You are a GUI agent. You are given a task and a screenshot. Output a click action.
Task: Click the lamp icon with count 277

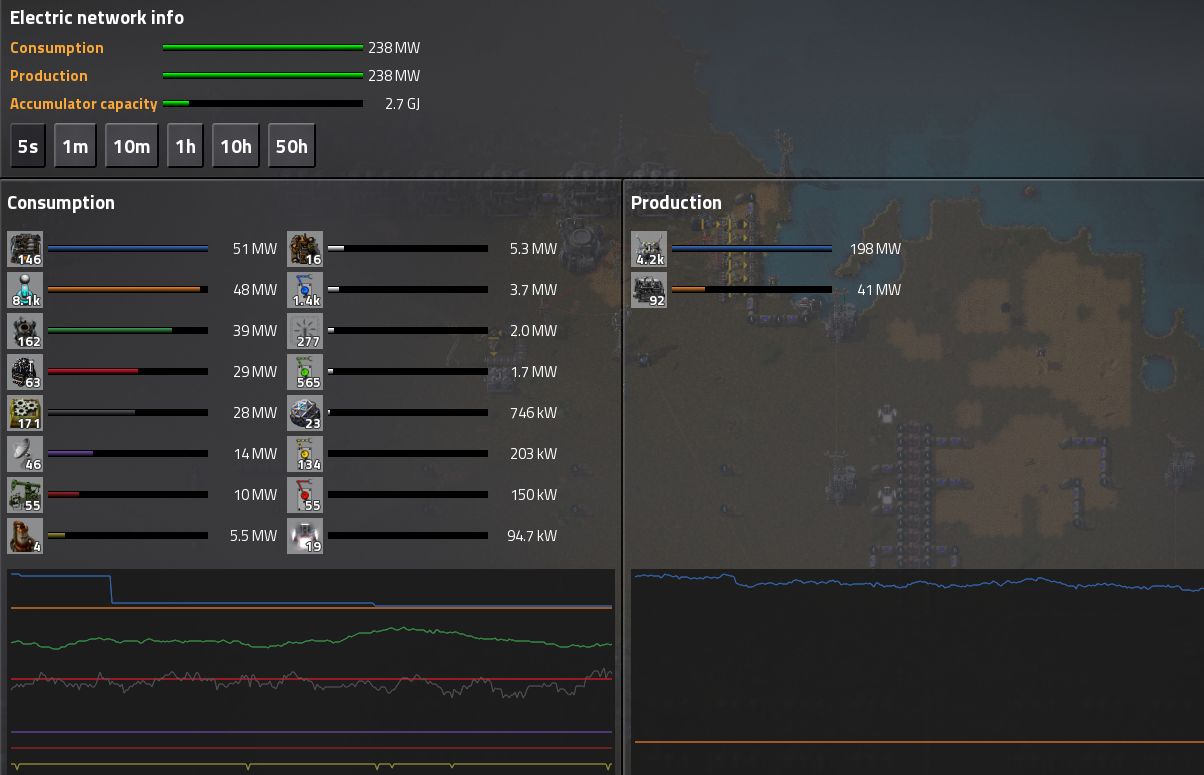pos(305,331)
